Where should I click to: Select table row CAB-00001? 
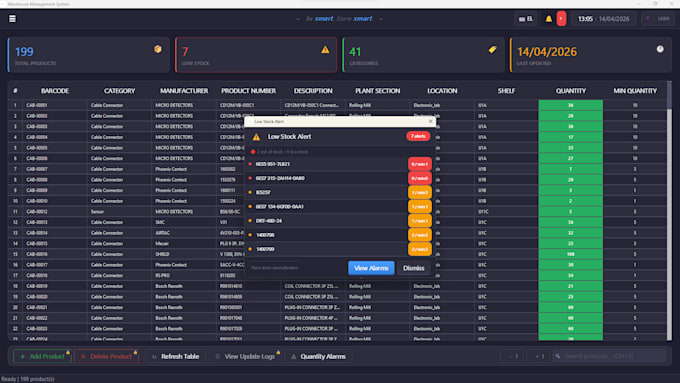[338, 105]
